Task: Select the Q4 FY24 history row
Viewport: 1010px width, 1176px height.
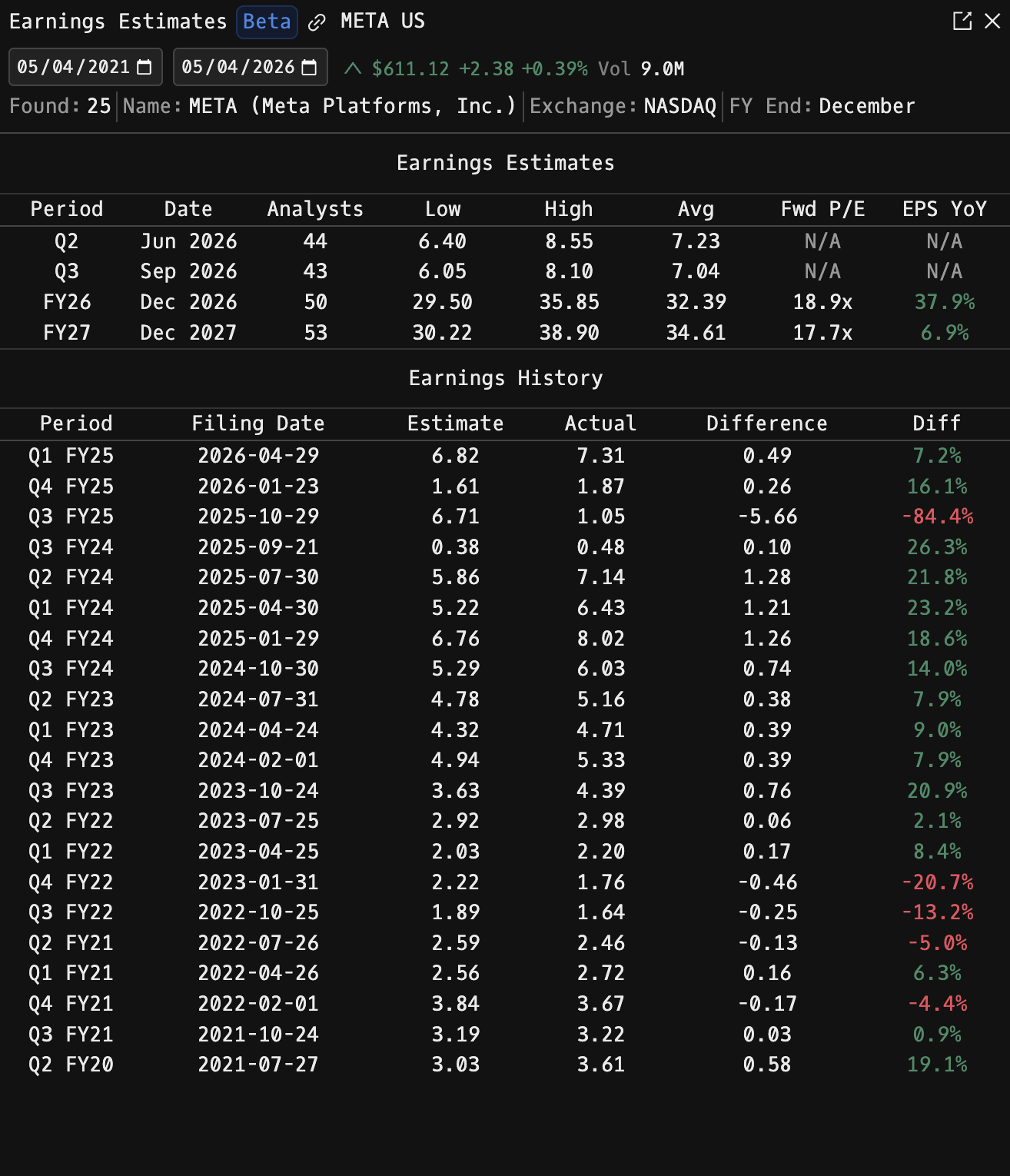Action: [x=505, y=639]
